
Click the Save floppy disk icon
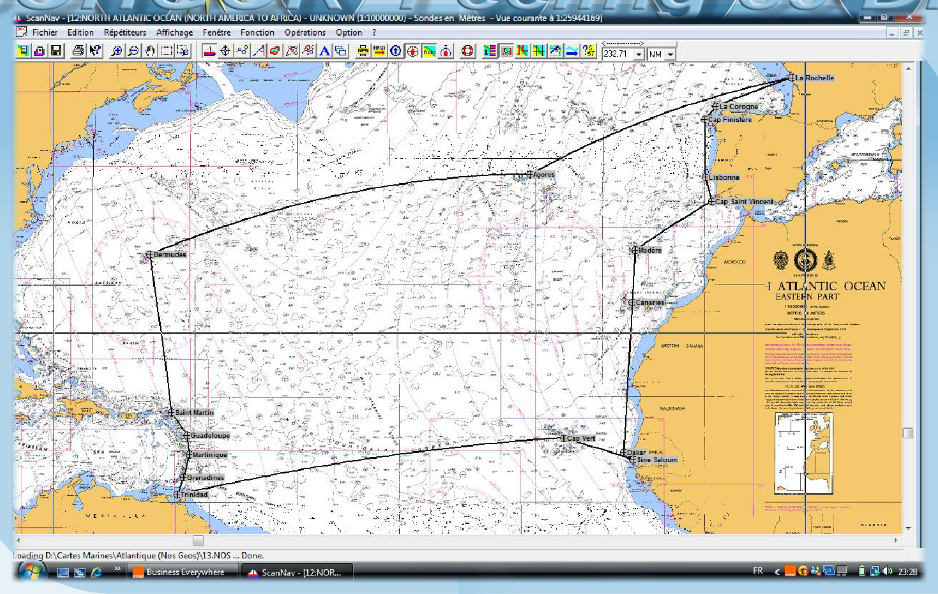click(55, 51)
